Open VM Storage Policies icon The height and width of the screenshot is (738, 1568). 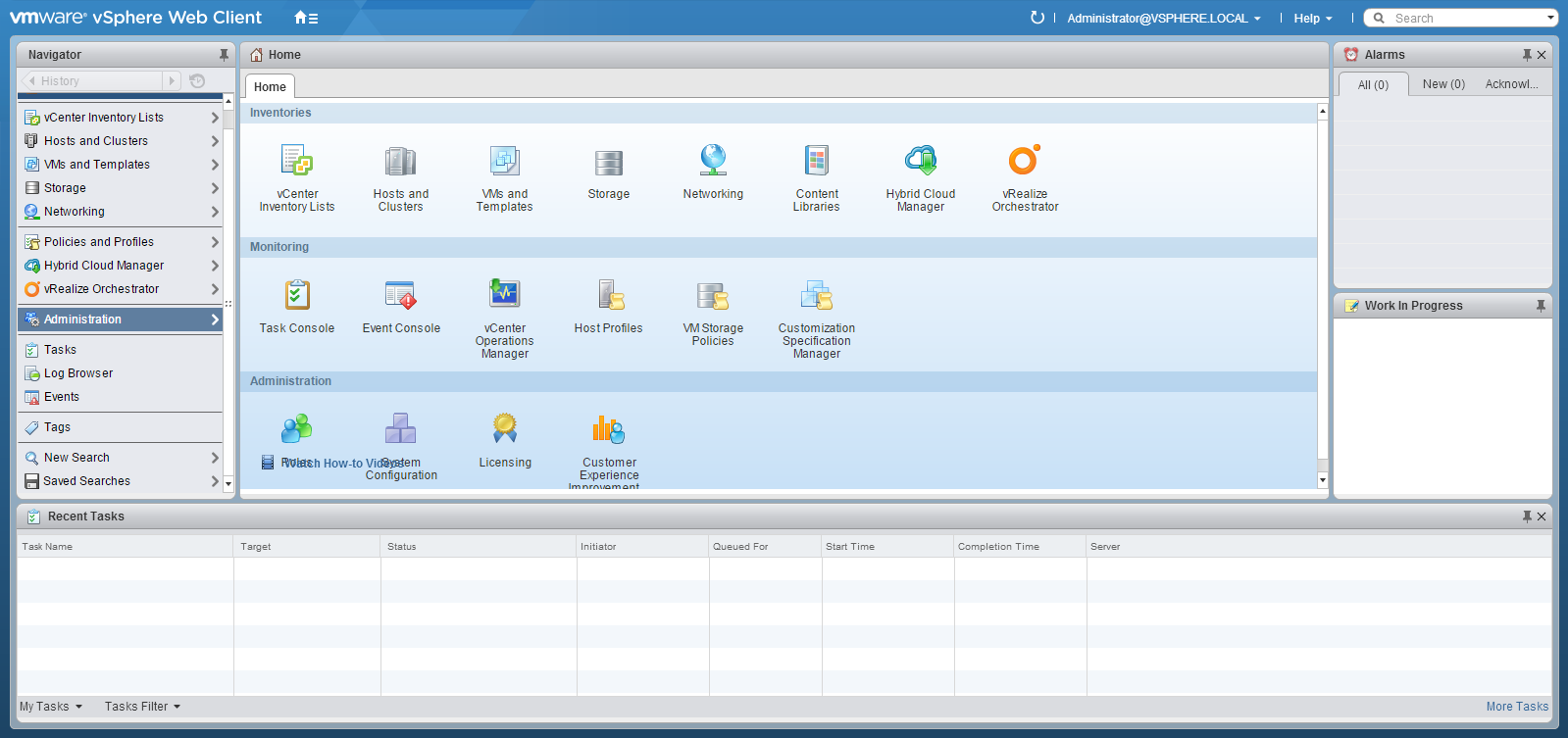[x=713, y=295]
